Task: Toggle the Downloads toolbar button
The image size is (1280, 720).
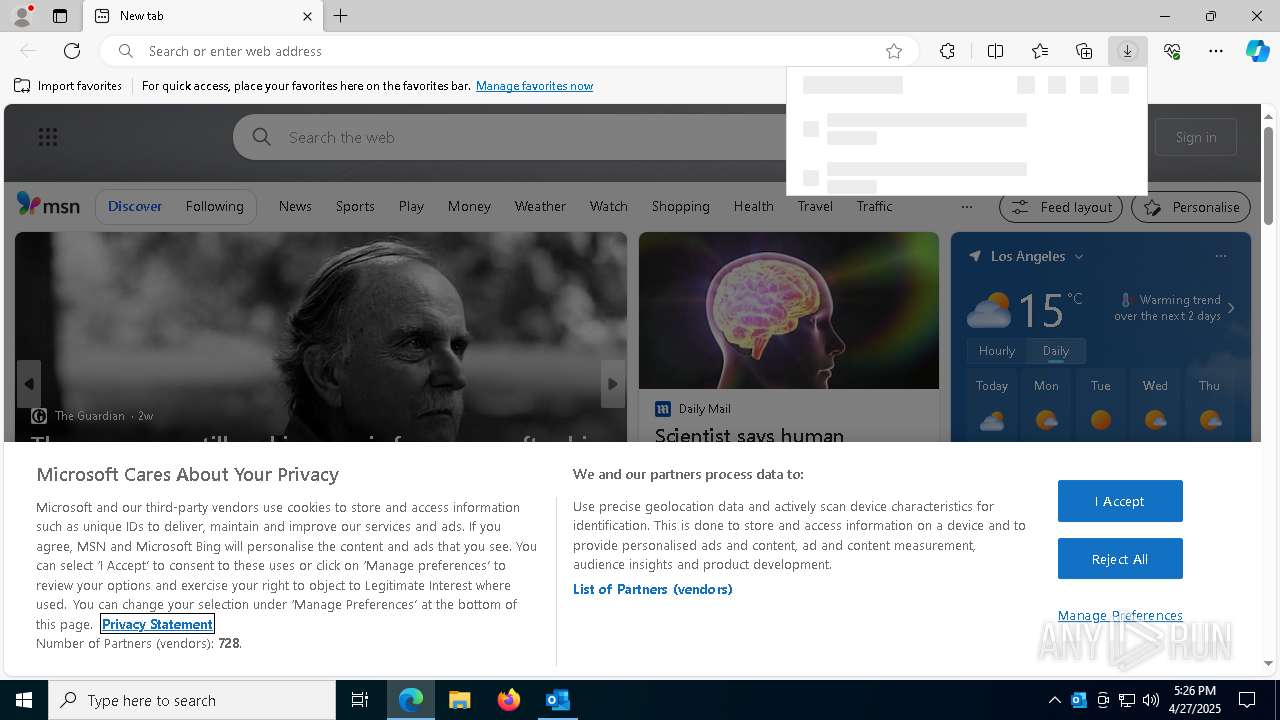Action: click(x=1127, y=51)
